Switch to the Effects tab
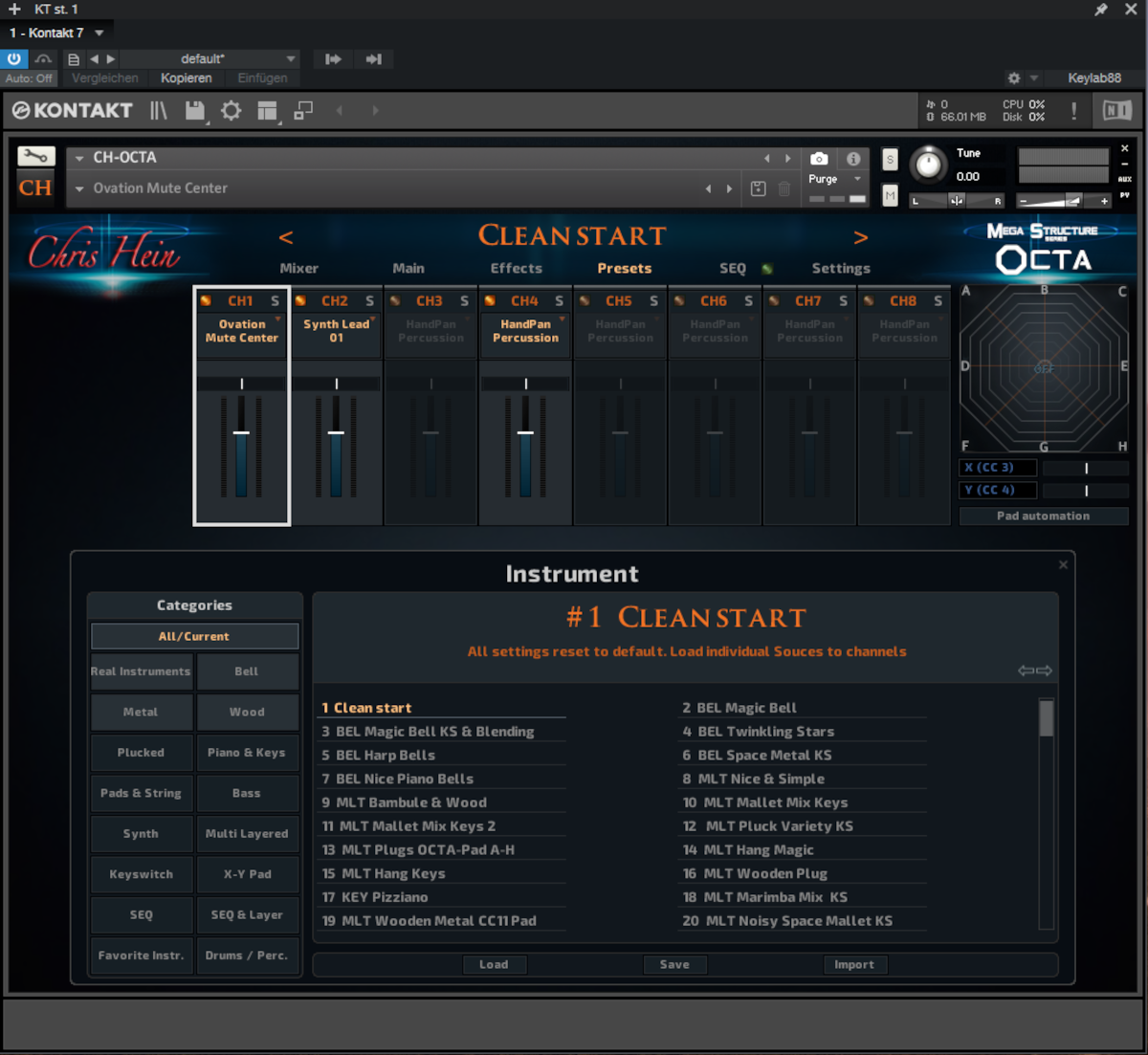1148x1055 pixels. pos(517,269)
